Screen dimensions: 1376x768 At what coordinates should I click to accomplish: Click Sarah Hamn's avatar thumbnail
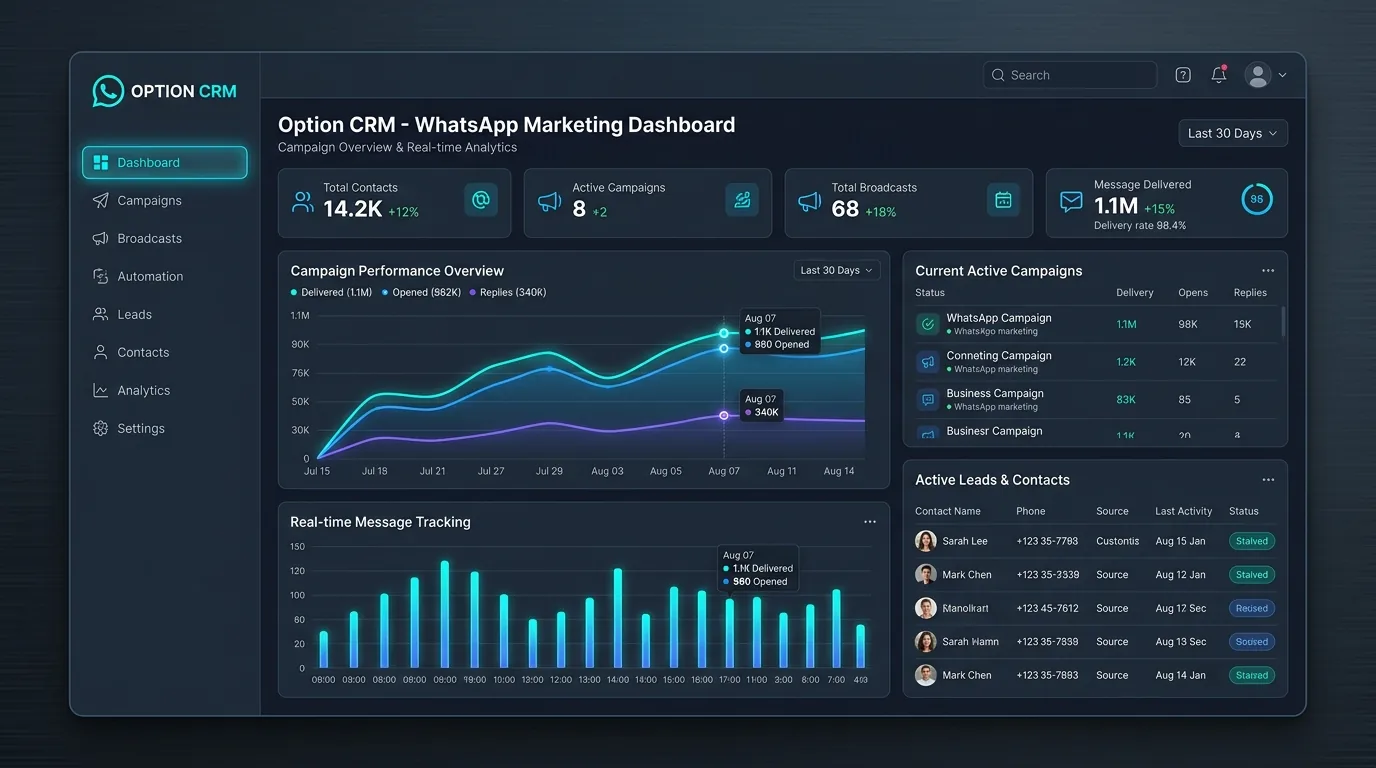pos(926,642)
